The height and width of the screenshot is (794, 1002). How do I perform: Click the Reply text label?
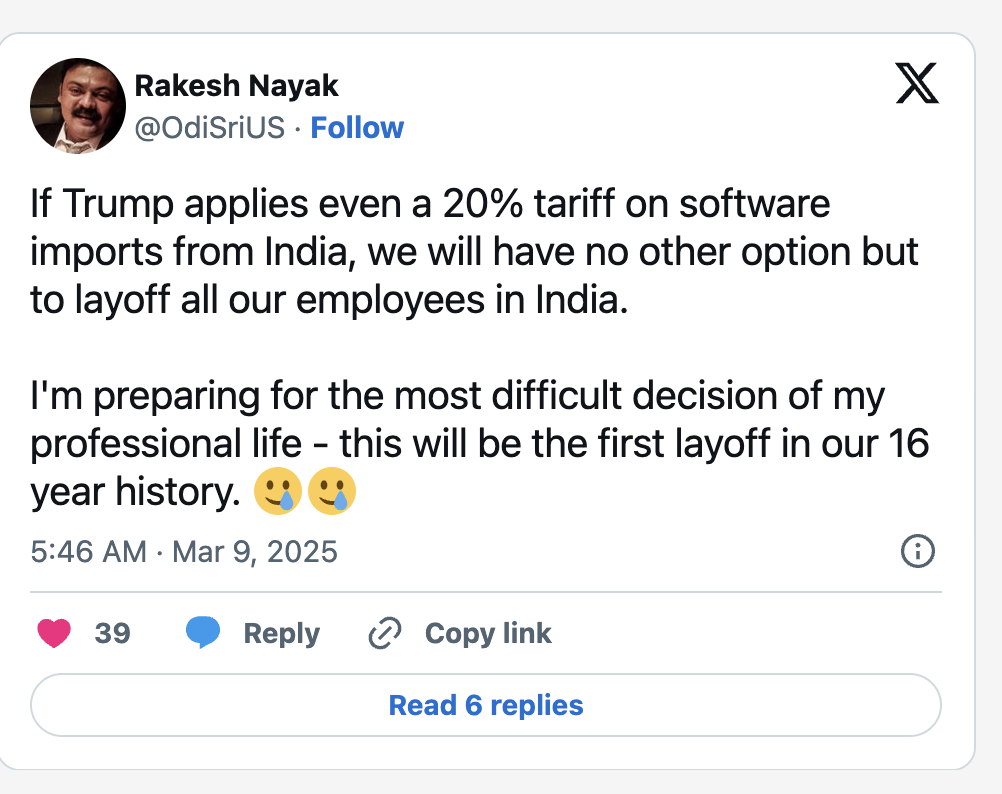pos(282,633)
